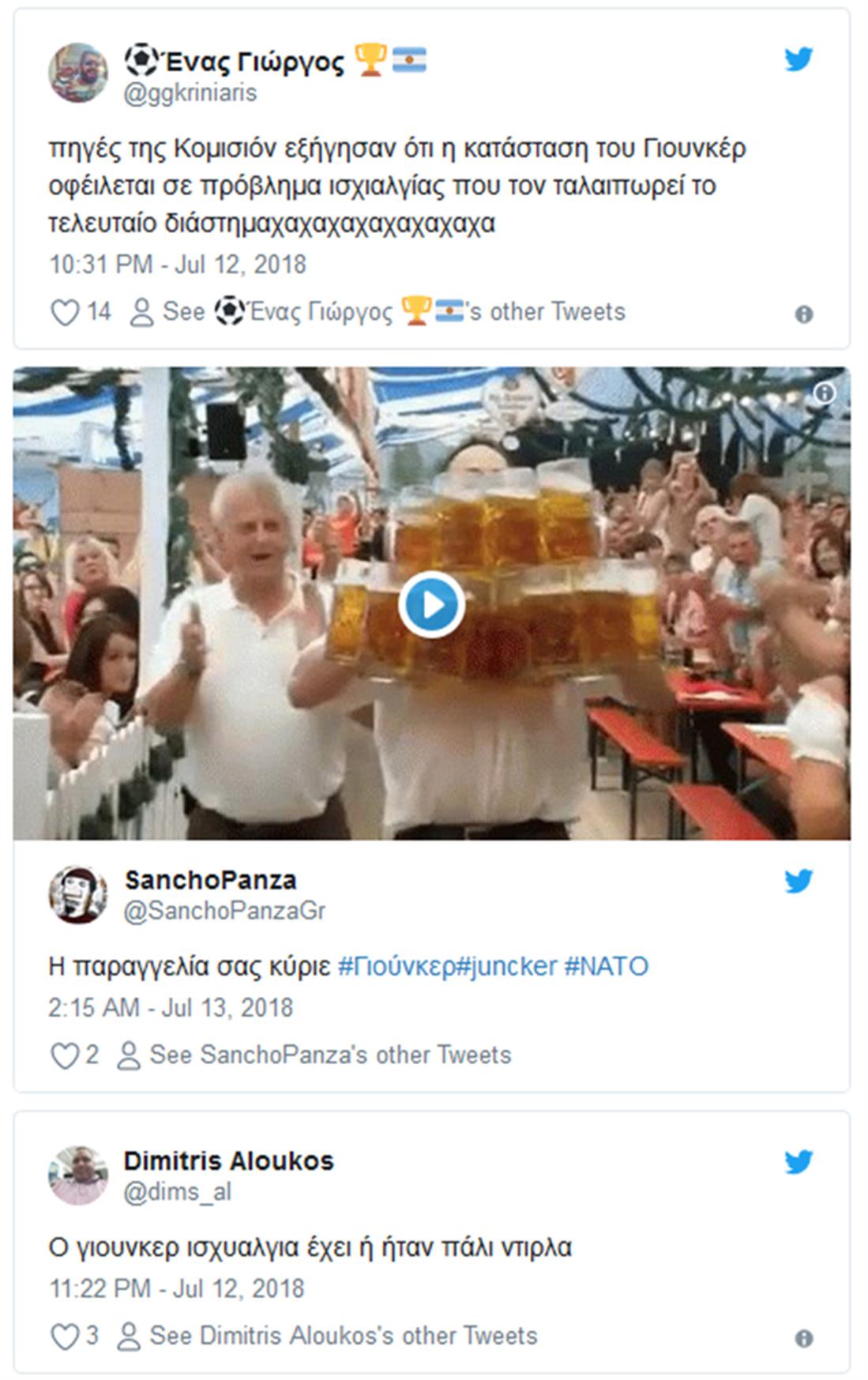Image resolution: width=868 pixels, height=1380 pixels.
Task: Open the @ggkriniaris profile handle
Action: pyautogui.click(x=190, y=93)
